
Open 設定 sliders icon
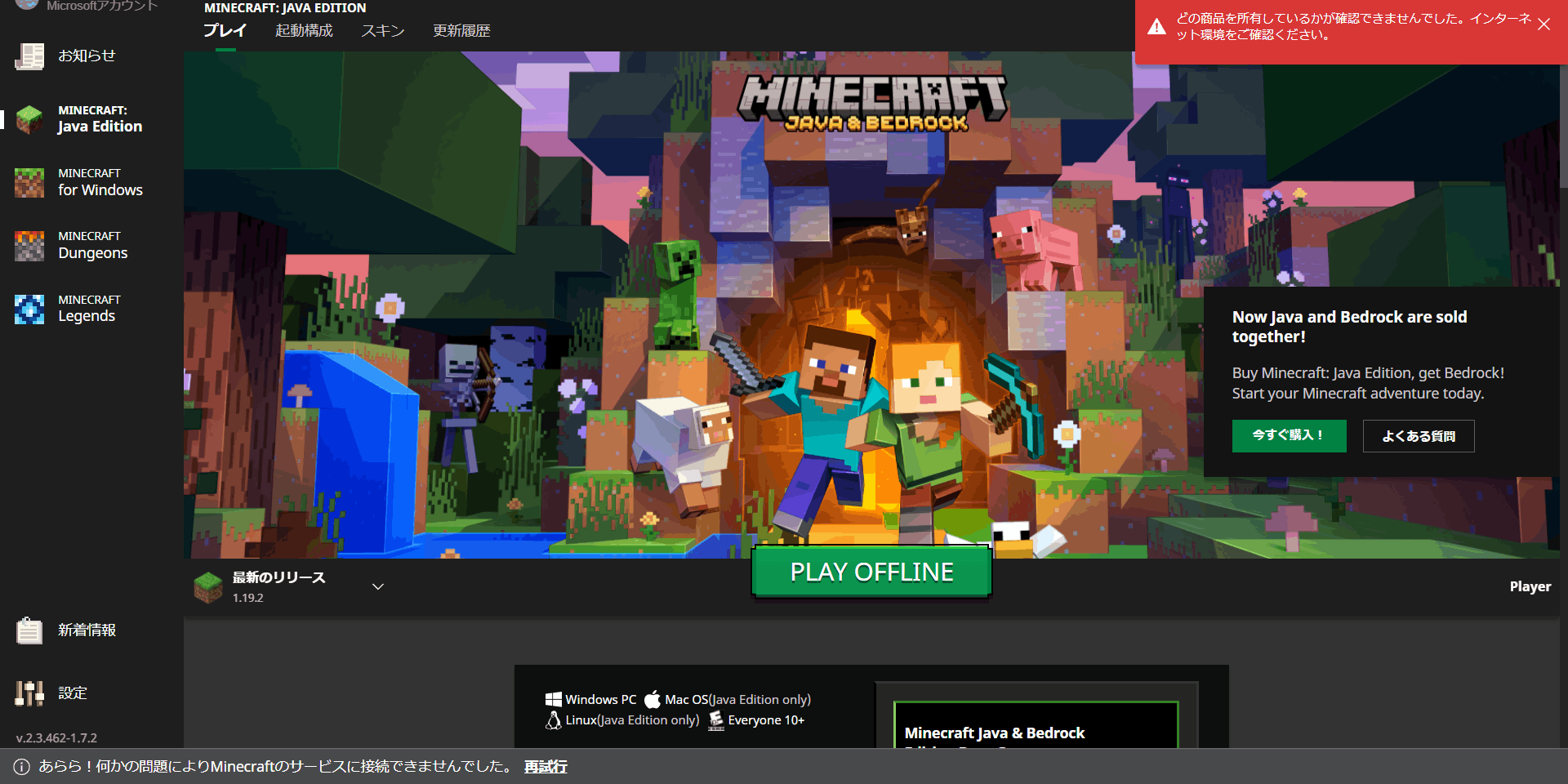coord(29,693)
